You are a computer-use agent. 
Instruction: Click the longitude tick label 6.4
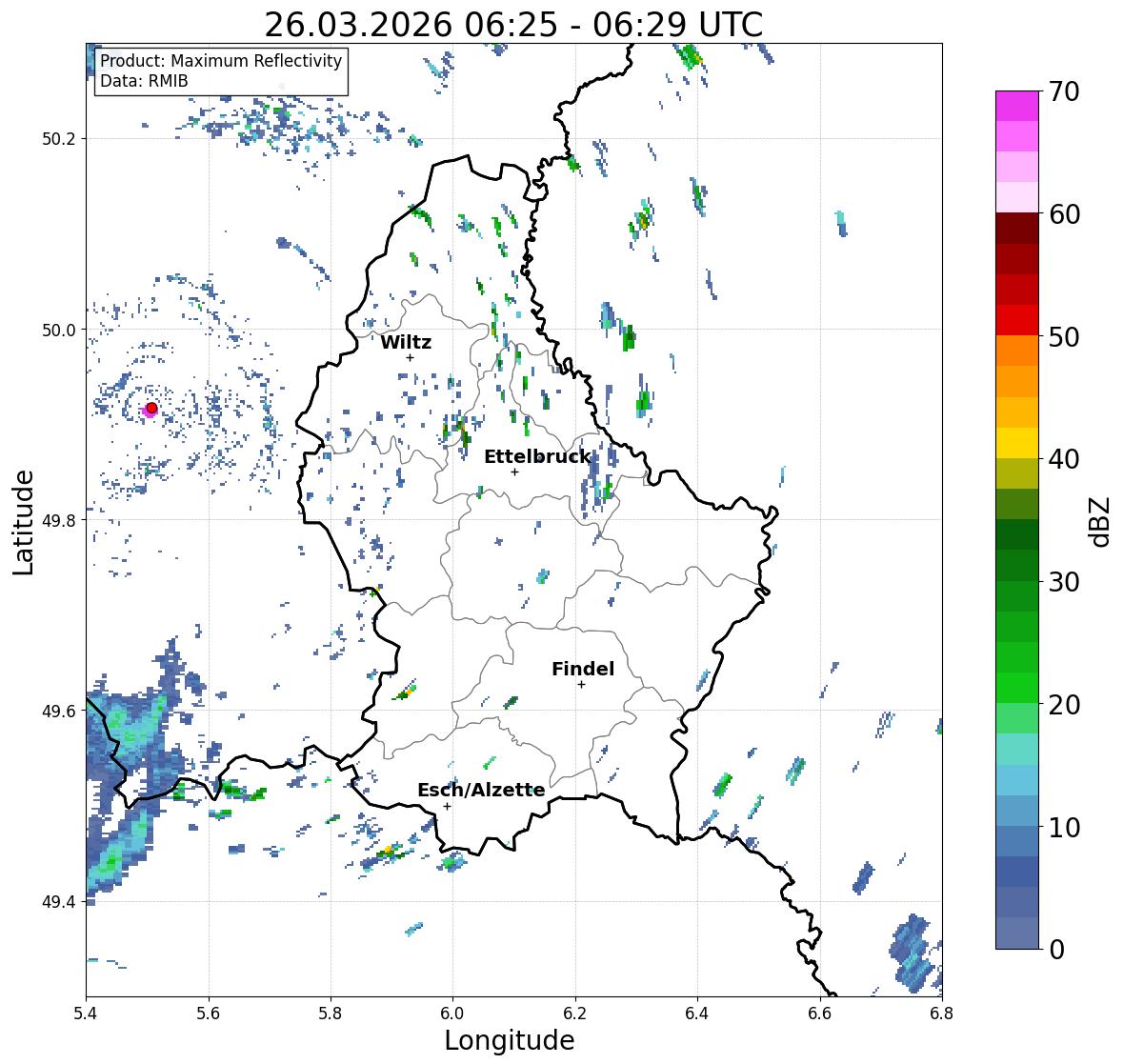pyautogui.click(x=697, y=1014)
